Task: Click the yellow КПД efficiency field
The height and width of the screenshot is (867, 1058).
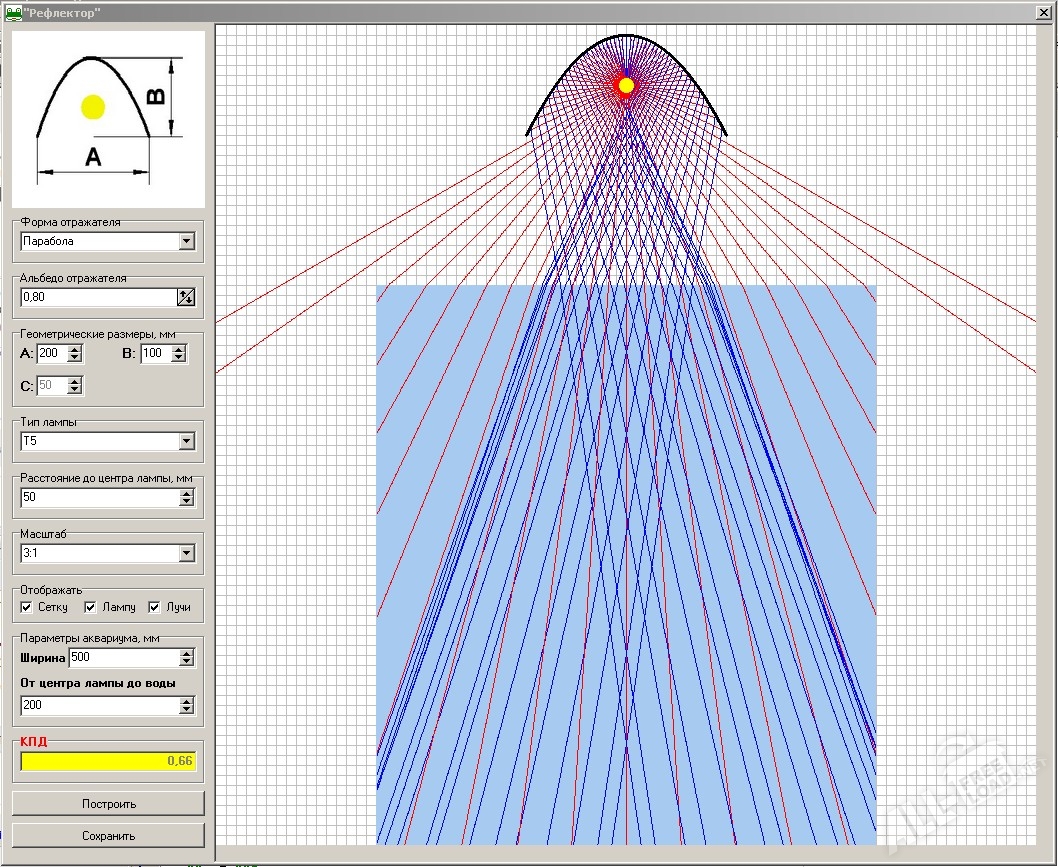Action: pyautogui.click(x=108, y=761)
